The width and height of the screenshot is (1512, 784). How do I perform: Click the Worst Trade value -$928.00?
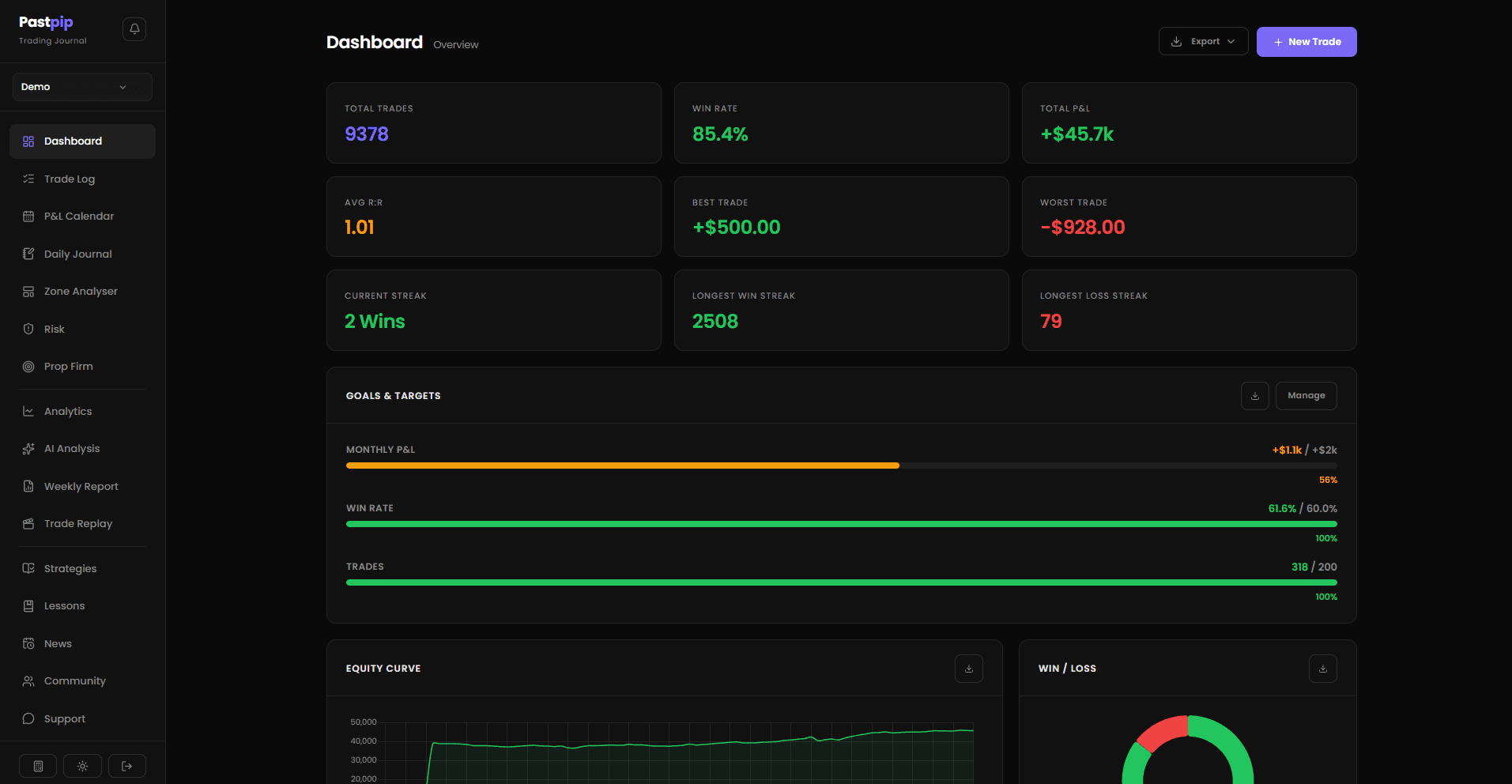[x=1082, y=228]
